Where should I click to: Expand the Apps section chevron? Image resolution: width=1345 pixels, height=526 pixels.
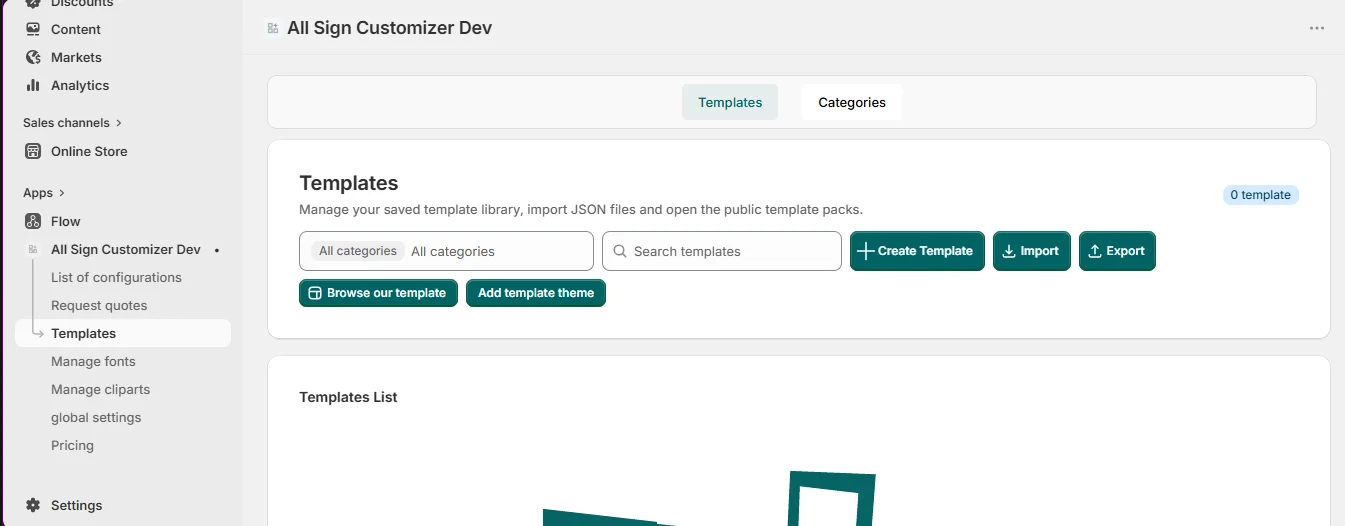[x=62, y=193]
